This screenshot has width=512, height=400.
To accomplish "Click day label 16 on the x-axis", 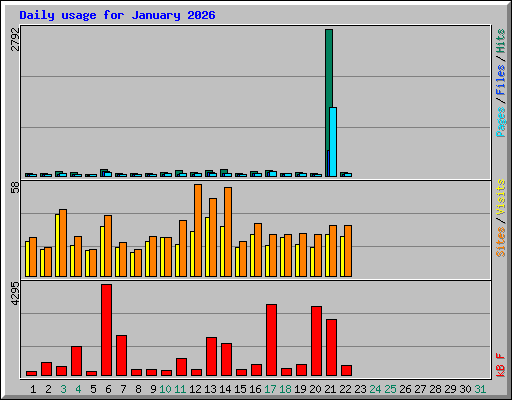I will (255, 389).
